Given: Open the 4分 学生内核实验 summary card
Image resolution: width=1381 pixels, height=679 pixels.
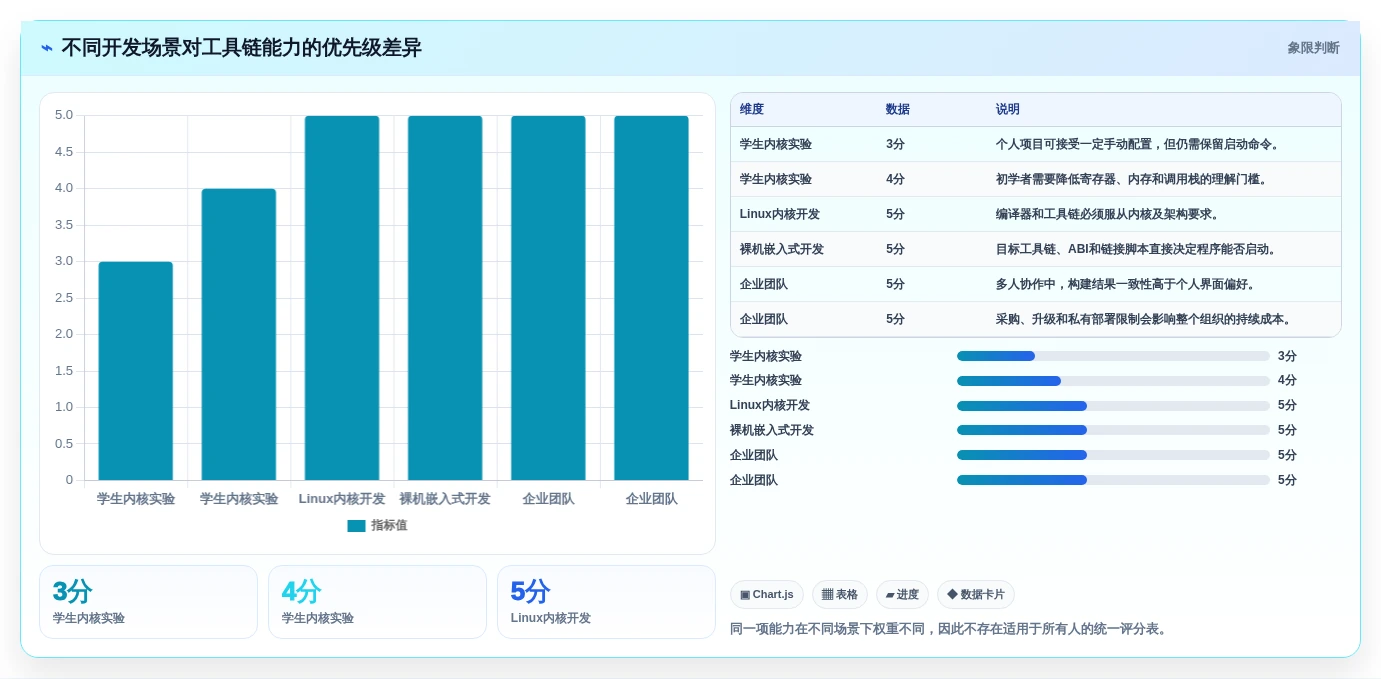Looking at the screenshot, I should click(377, 602).
